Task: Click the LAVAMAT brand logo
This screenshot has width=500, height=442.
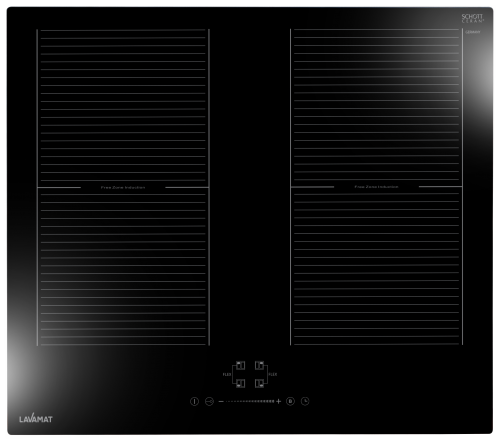Action: [x=36, y=419]
